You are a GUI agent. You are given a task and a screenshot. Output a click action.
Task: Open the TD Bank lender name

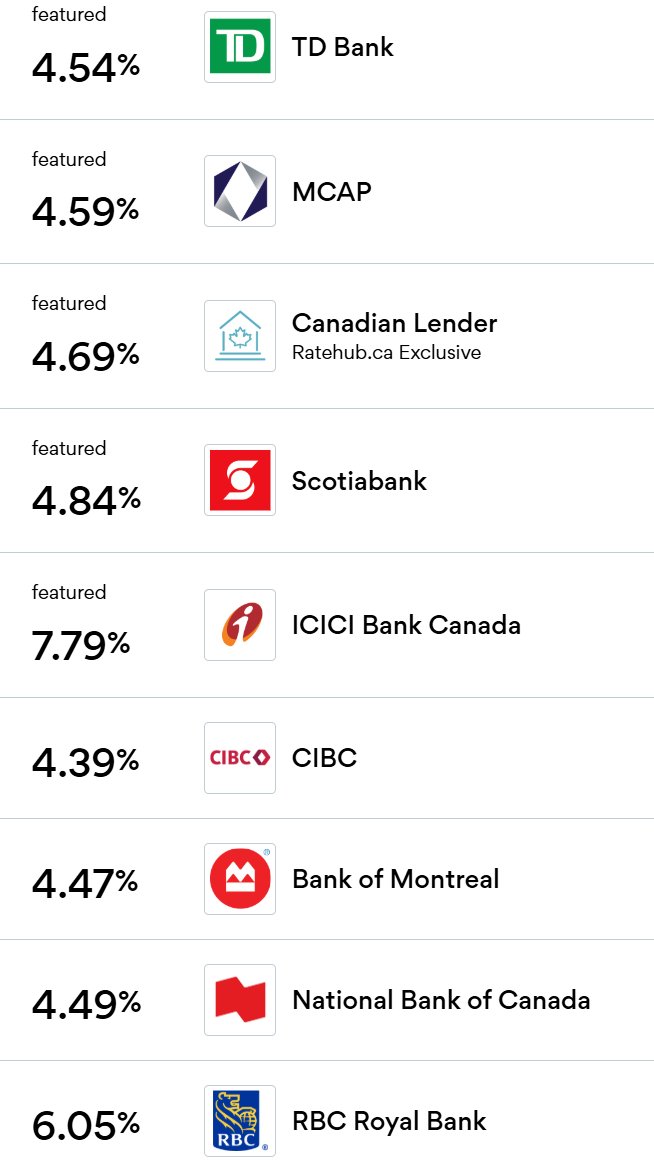tap(343, 47)
